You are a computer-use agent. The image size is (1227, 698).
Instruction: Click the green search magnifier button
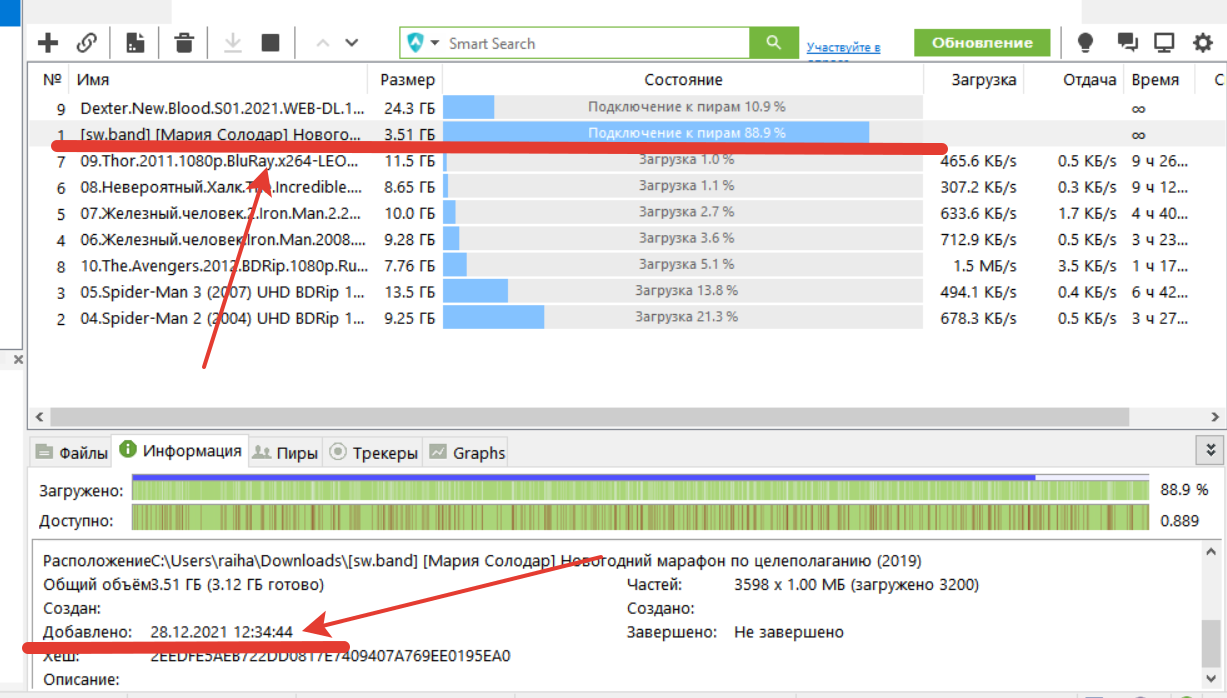click(x=773, y=43)
